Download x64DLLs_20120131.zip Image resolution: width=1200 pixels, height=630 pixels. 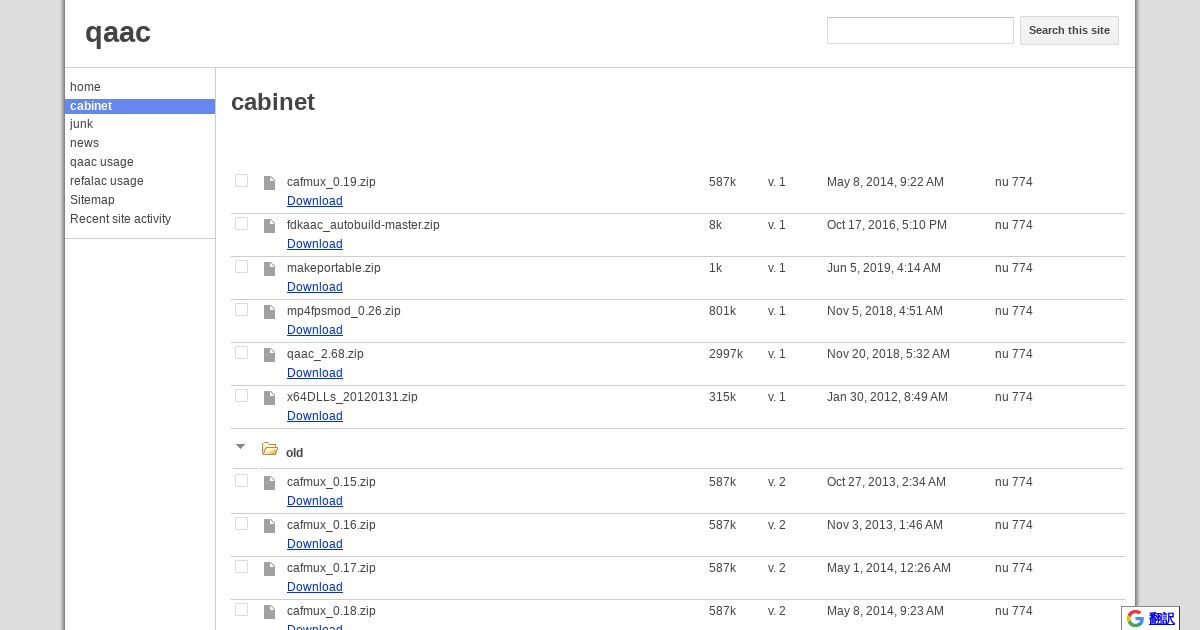tap(315, 416)
